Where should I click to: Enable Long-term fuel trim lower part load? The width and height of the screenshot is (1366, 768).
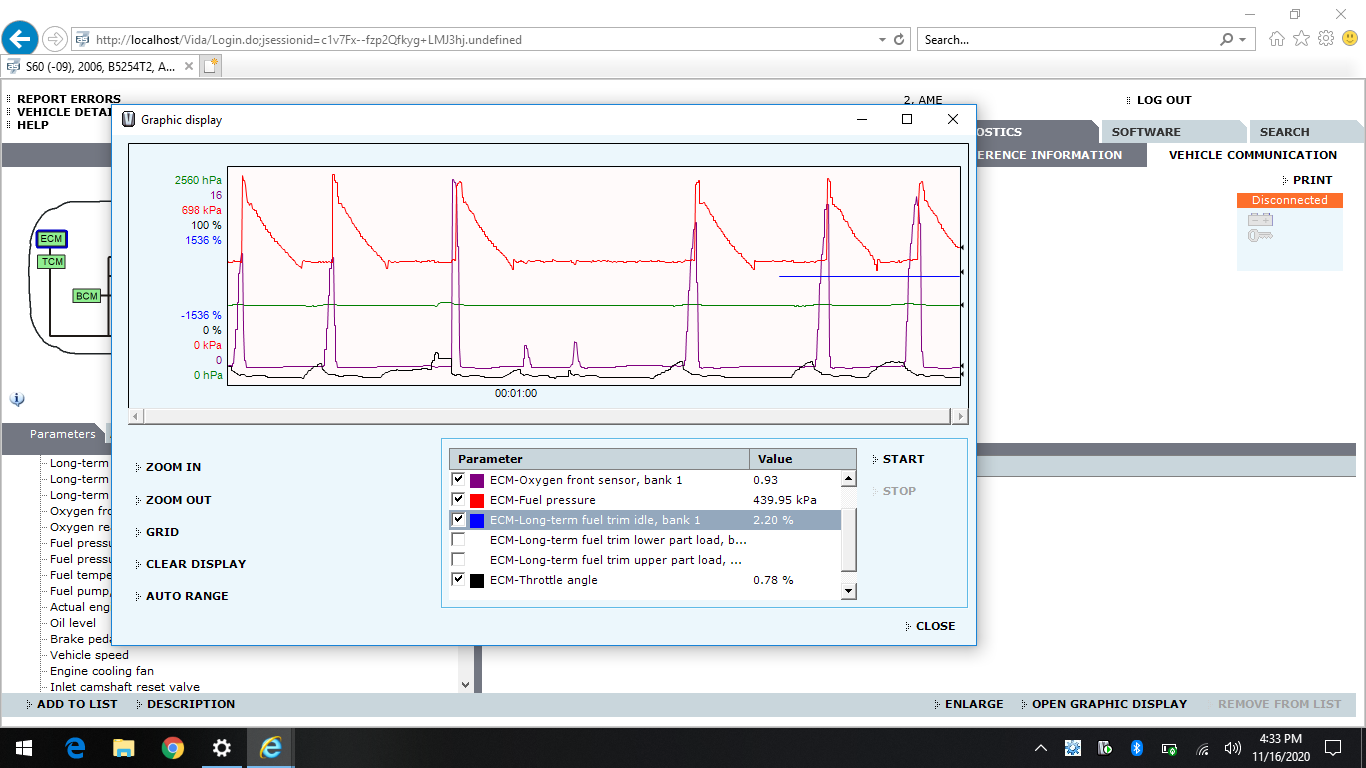tap(459, 540)
